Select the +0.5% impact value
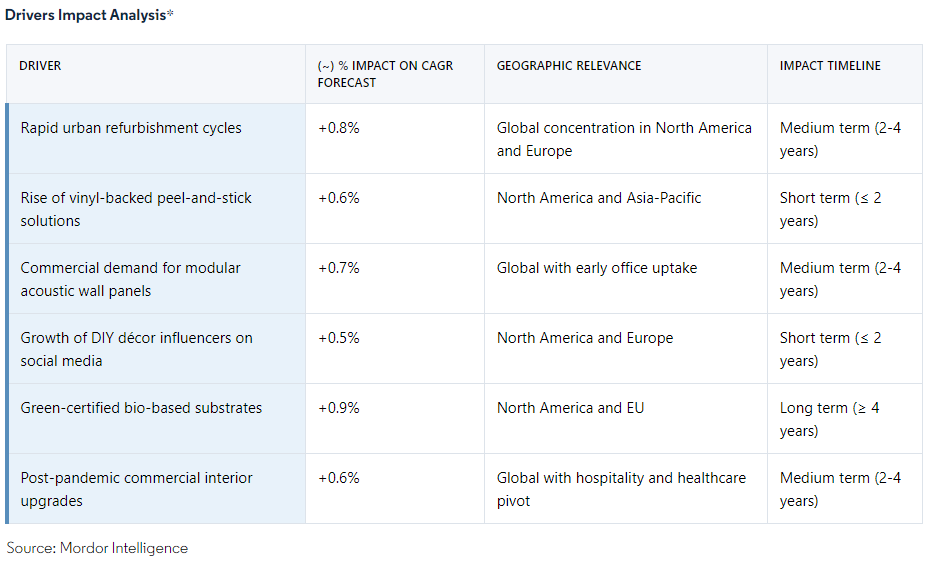Image resolution: width=932 pixels, height=561 pixels. (338, 338)
